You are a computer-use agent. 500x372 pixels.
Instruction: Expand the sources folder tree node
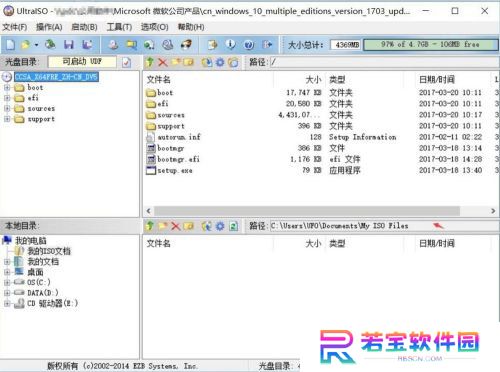click(x=7, y=109)
